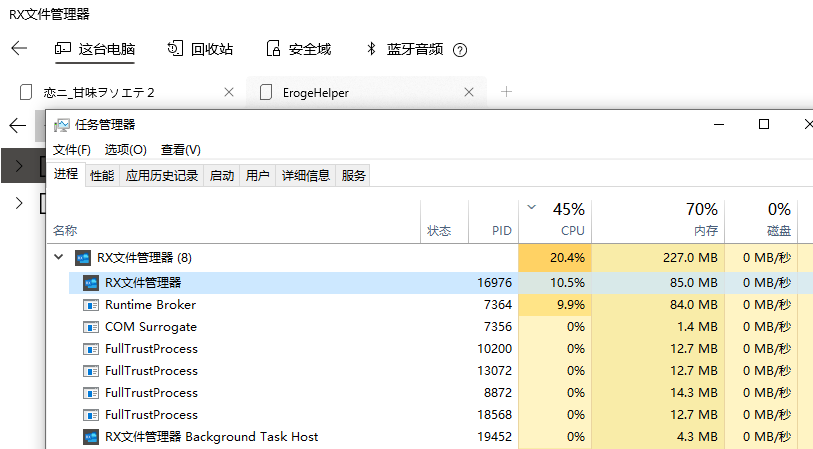The height and width of the screenshot is (449, 813).
Task: Switch to ErogeHelper file tab
Action: click(x=367, y=93)
